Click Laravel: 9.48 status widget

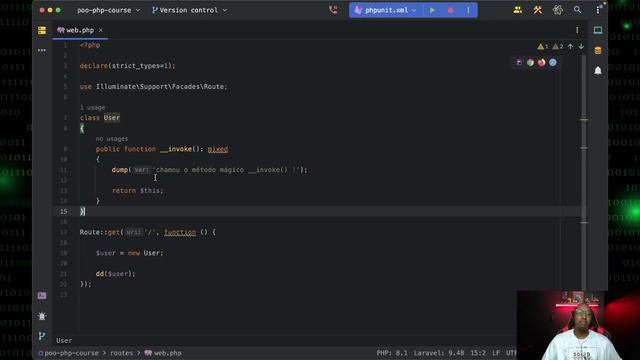coord(439,353)
